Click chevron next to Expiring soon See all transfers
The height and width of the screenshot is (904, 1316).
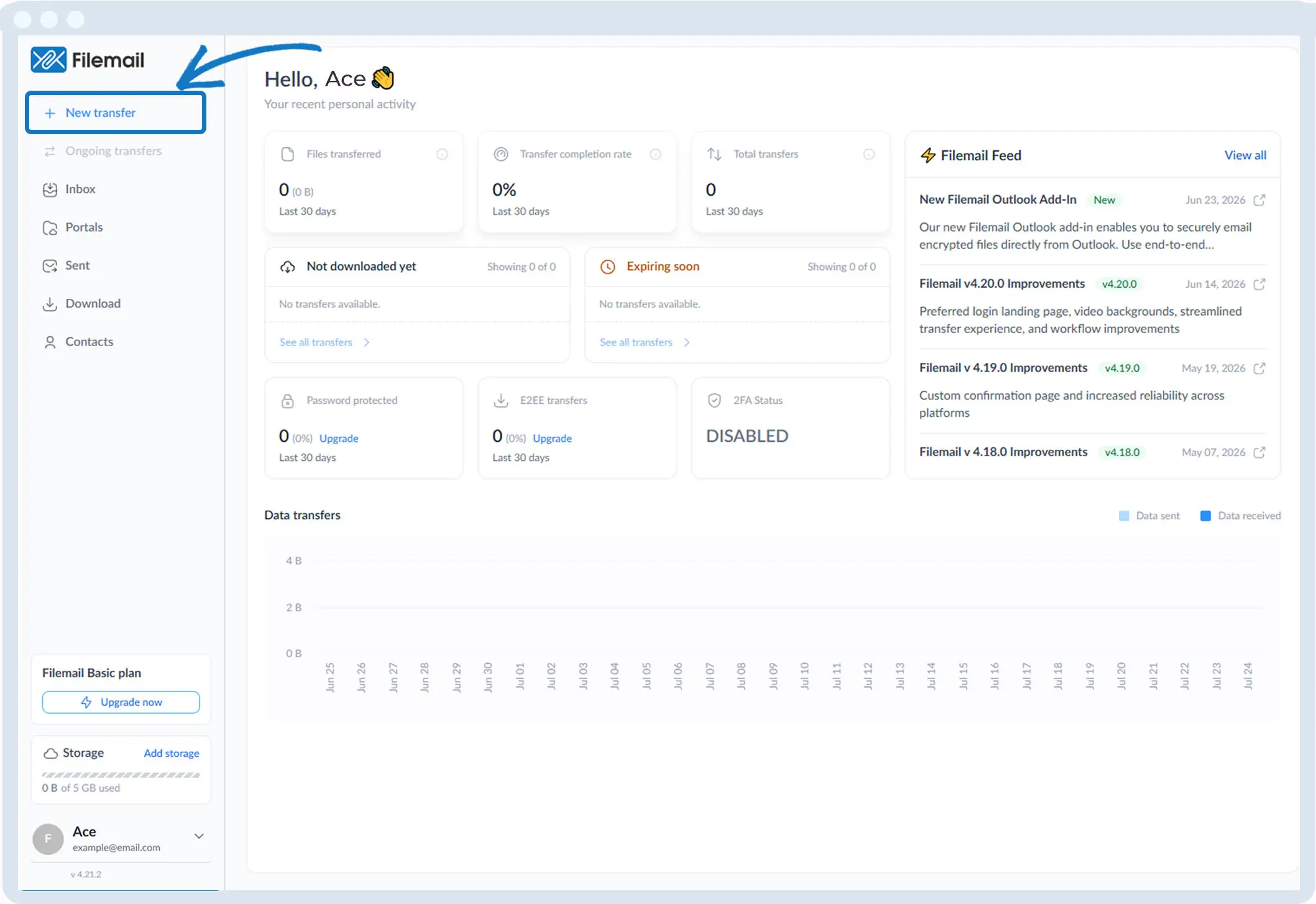click(x=687, y=342)
